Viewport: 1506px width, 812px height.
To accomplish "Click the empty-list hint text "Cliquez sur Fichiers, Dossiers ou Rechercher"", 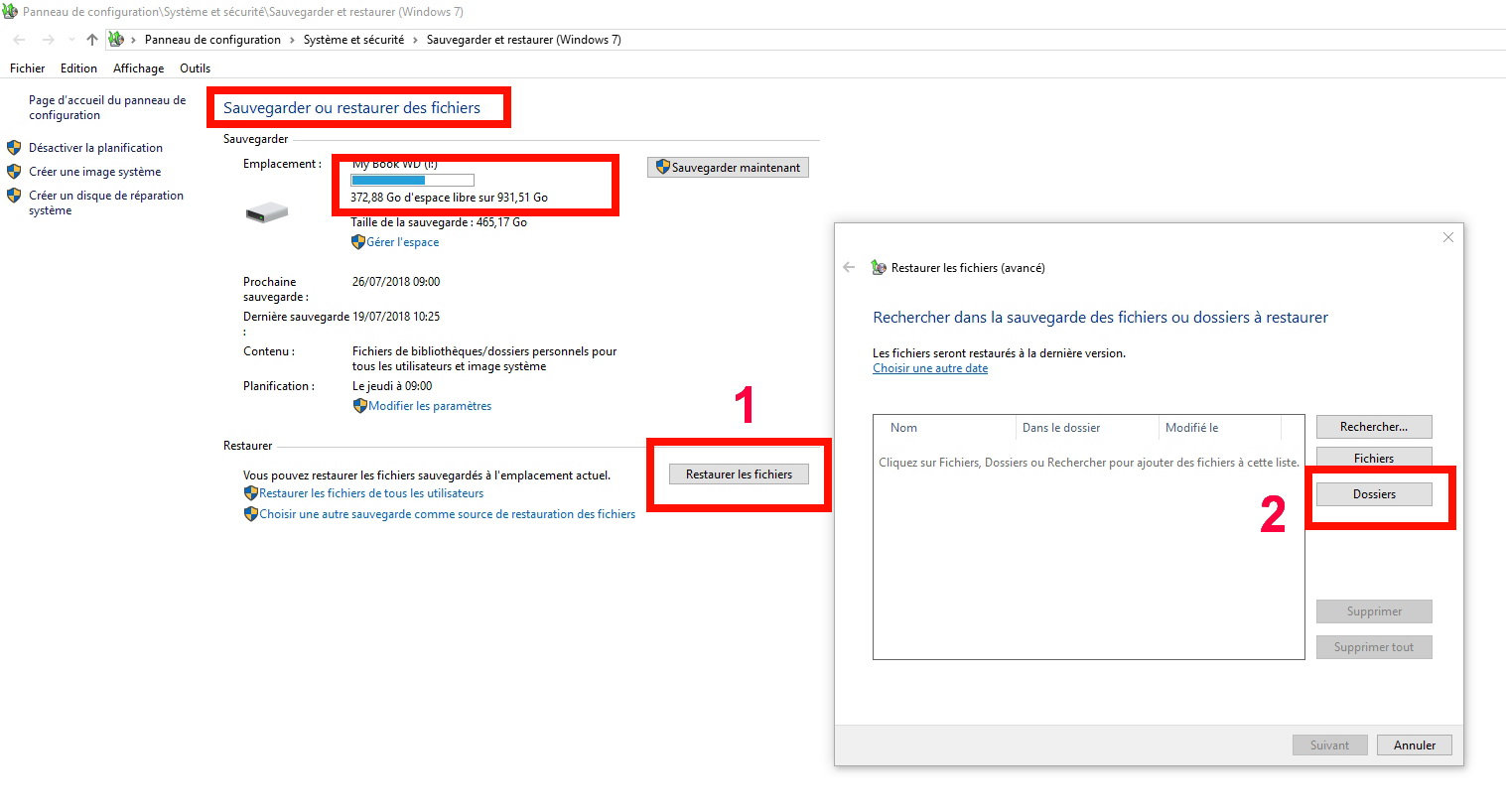I will 1089,463.
